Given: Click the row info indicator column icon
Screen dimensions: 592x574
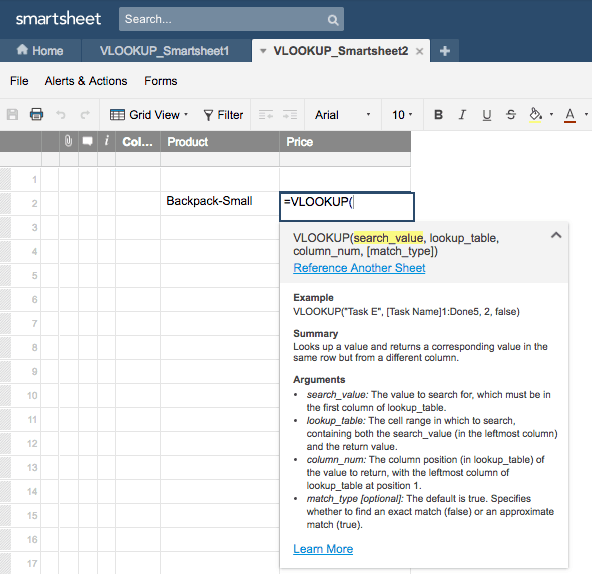Looking at the screenshot, I should tap(107, 141).
